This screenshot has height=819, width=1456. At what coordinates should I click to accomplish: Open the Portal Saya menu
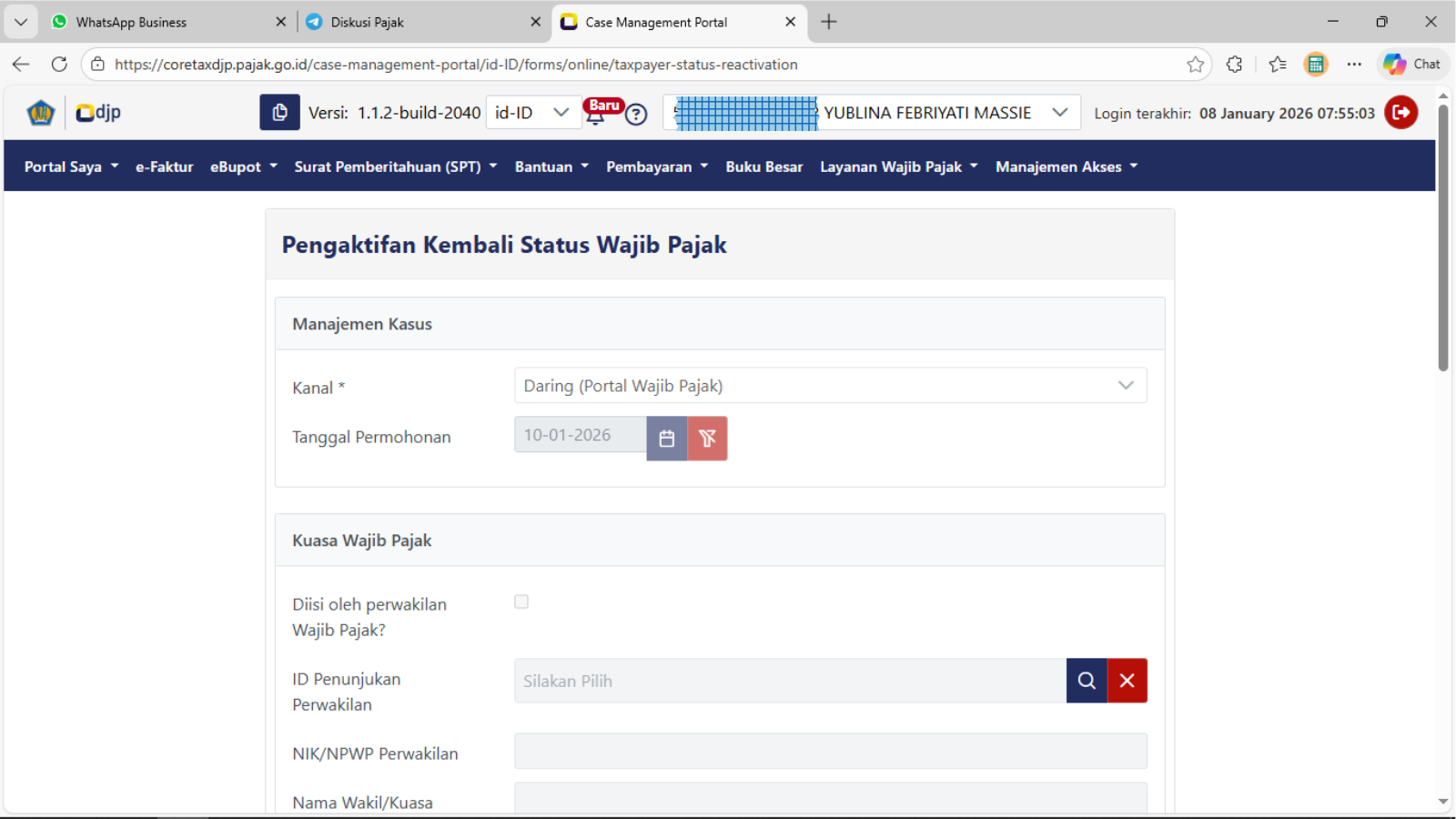(71, 167)
